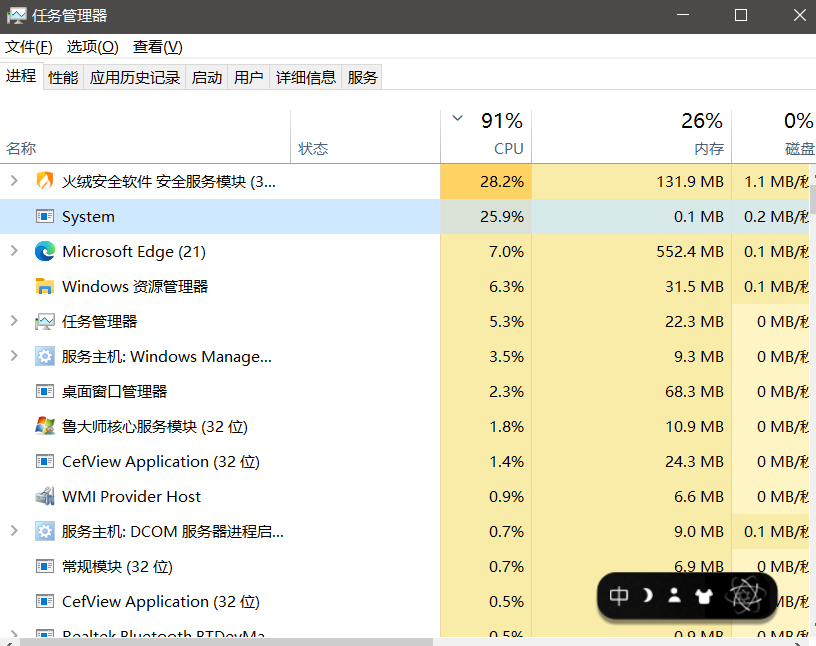Expand the 服务主机: DCOM process group
The height and width of the screenshot is (646, 816).
point(14,532)
